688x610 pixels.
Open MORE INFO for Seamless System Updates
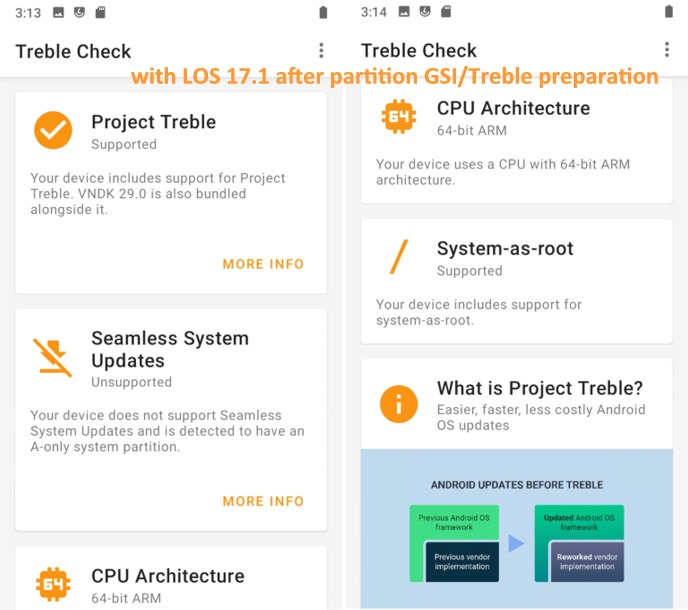(263, 501)
